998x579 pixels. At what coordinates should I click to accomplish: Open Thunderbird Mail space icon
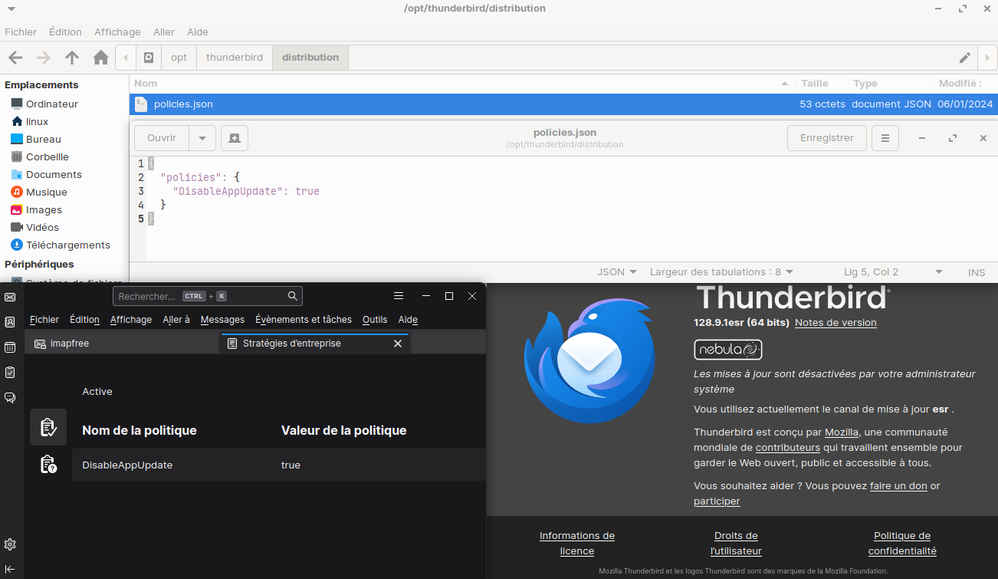[10, 297]
